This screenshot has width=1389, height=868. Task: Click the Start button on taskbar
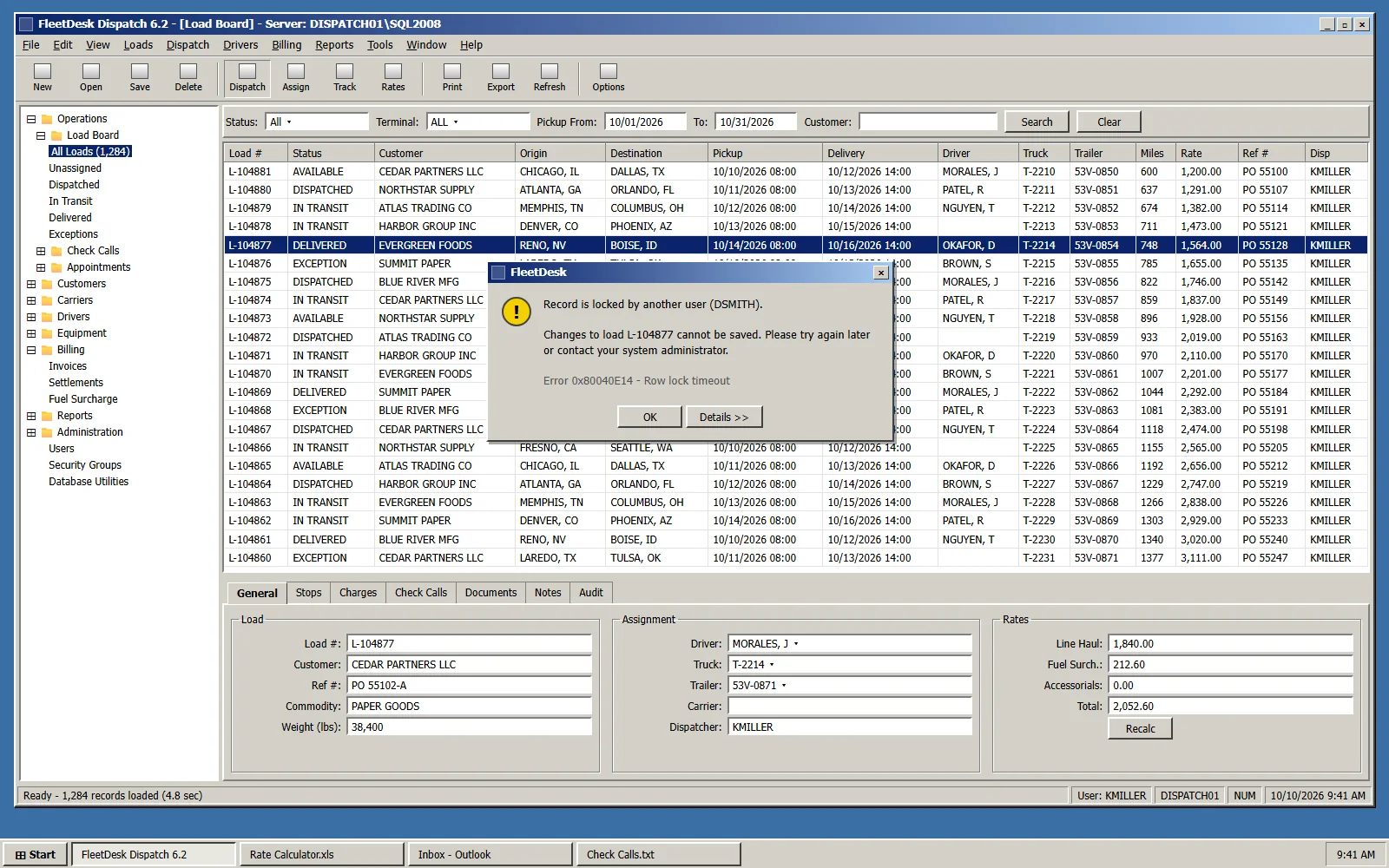pos(35,855)
